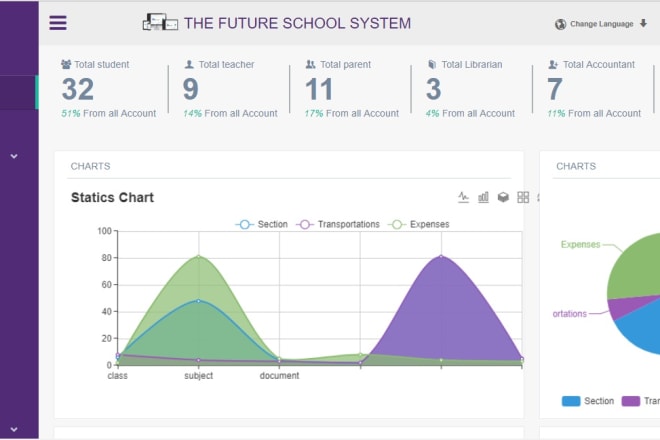Image resolution: width=660 pixels, height=440 pixels.
Task: Click the accountant count 7
Action: tap(555, 89)
